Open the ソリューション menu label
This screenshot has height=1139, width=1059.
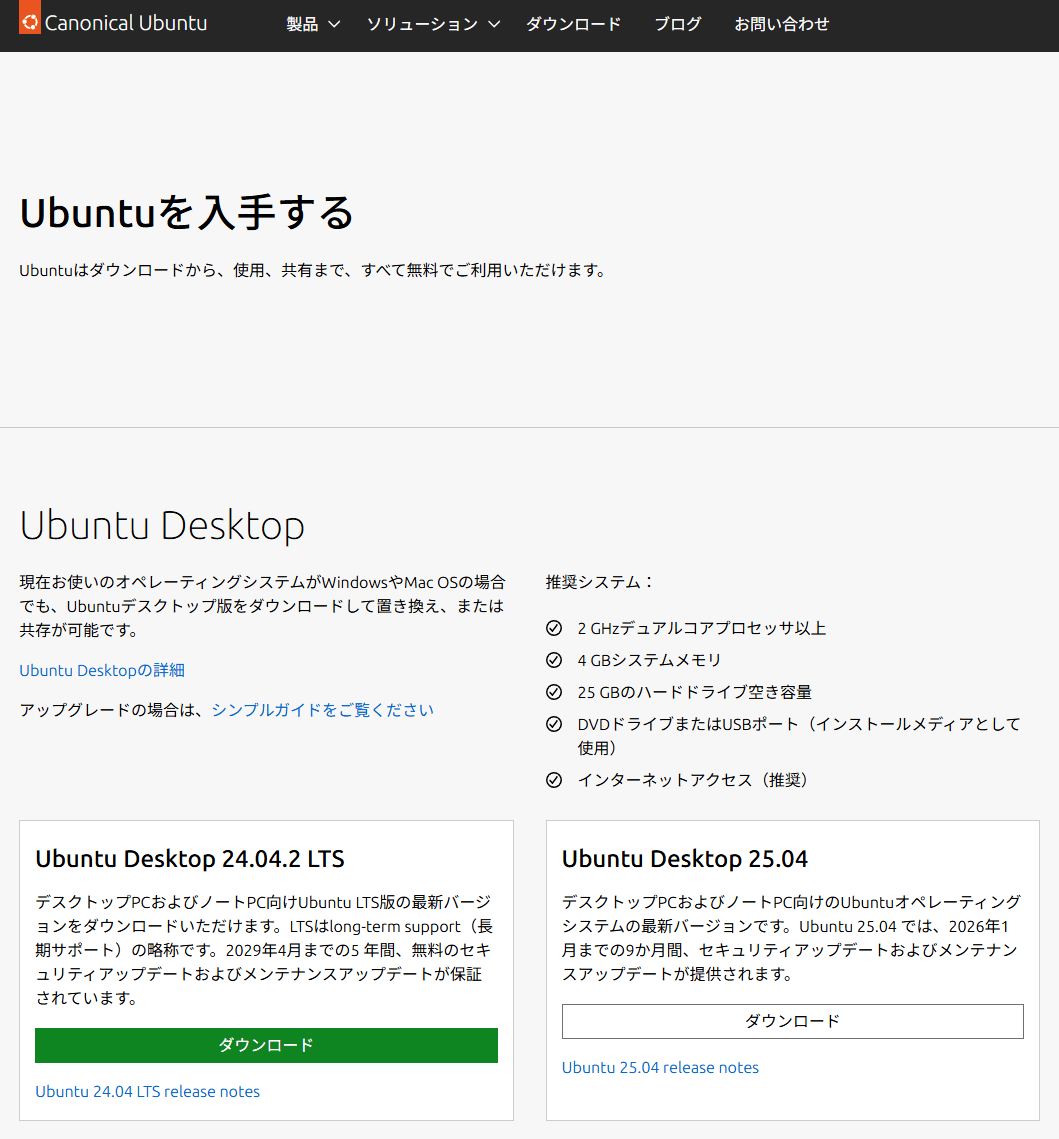pos(422,24)
